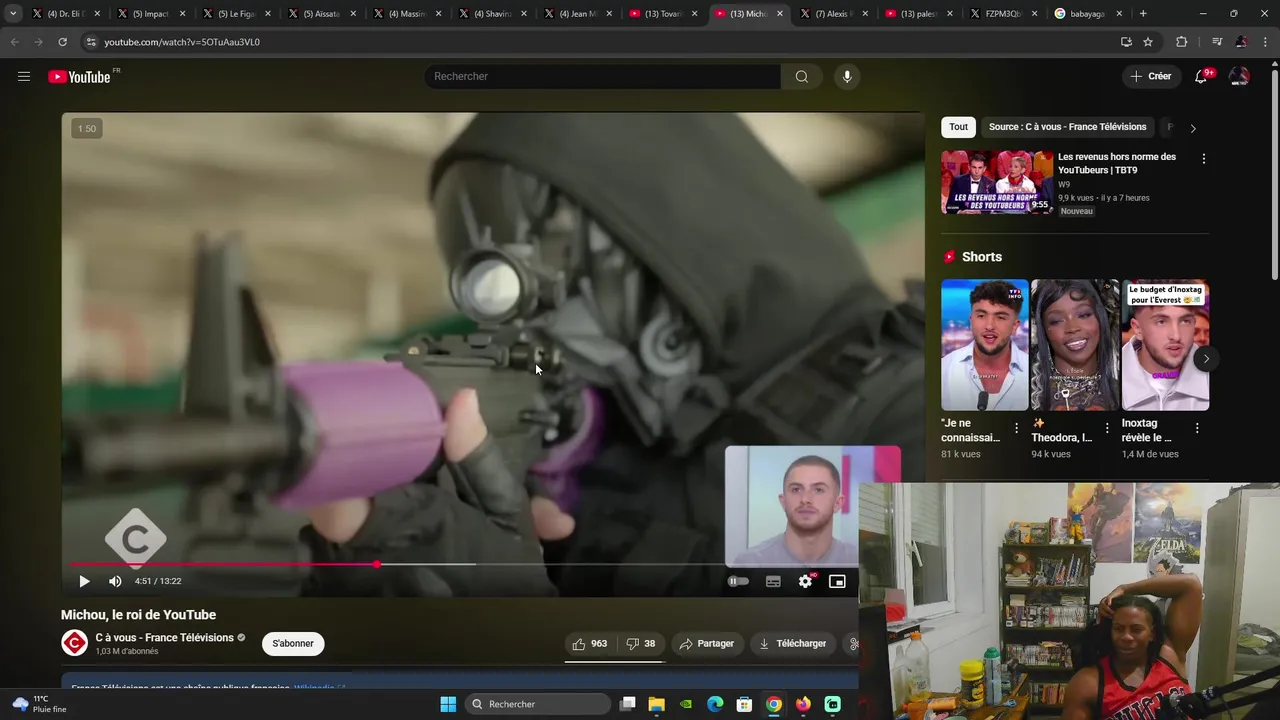Close the (13) Michou active tab
This screenshot has width=1280, height=720.
click(780, 14)
